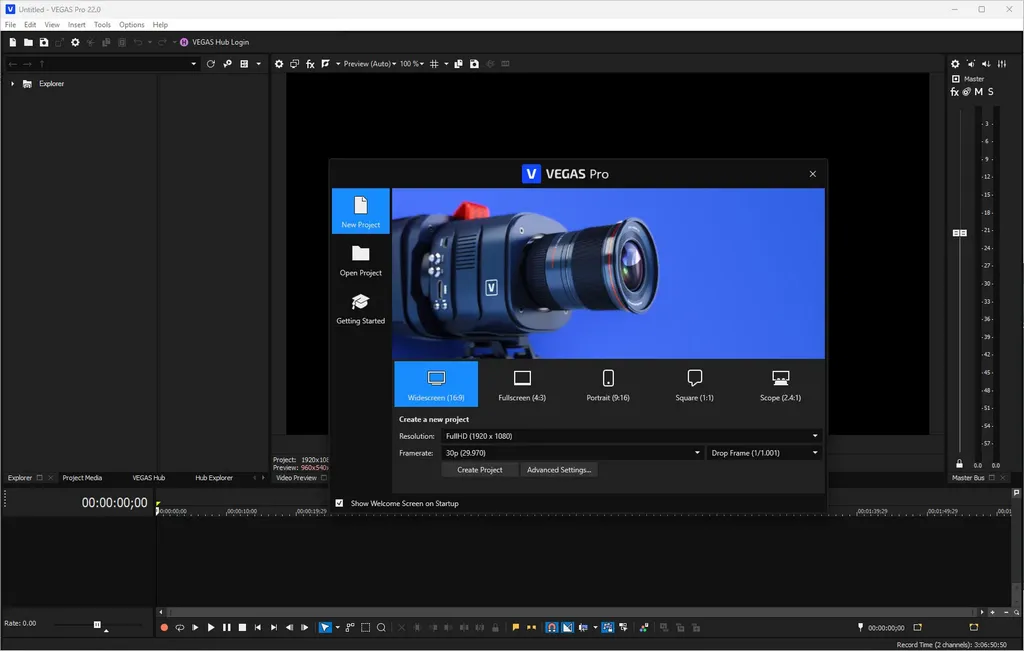This screenshot has width=1024, height=651.
Task: Toggle the Master fader lock icon
Action: click(959, 464)
